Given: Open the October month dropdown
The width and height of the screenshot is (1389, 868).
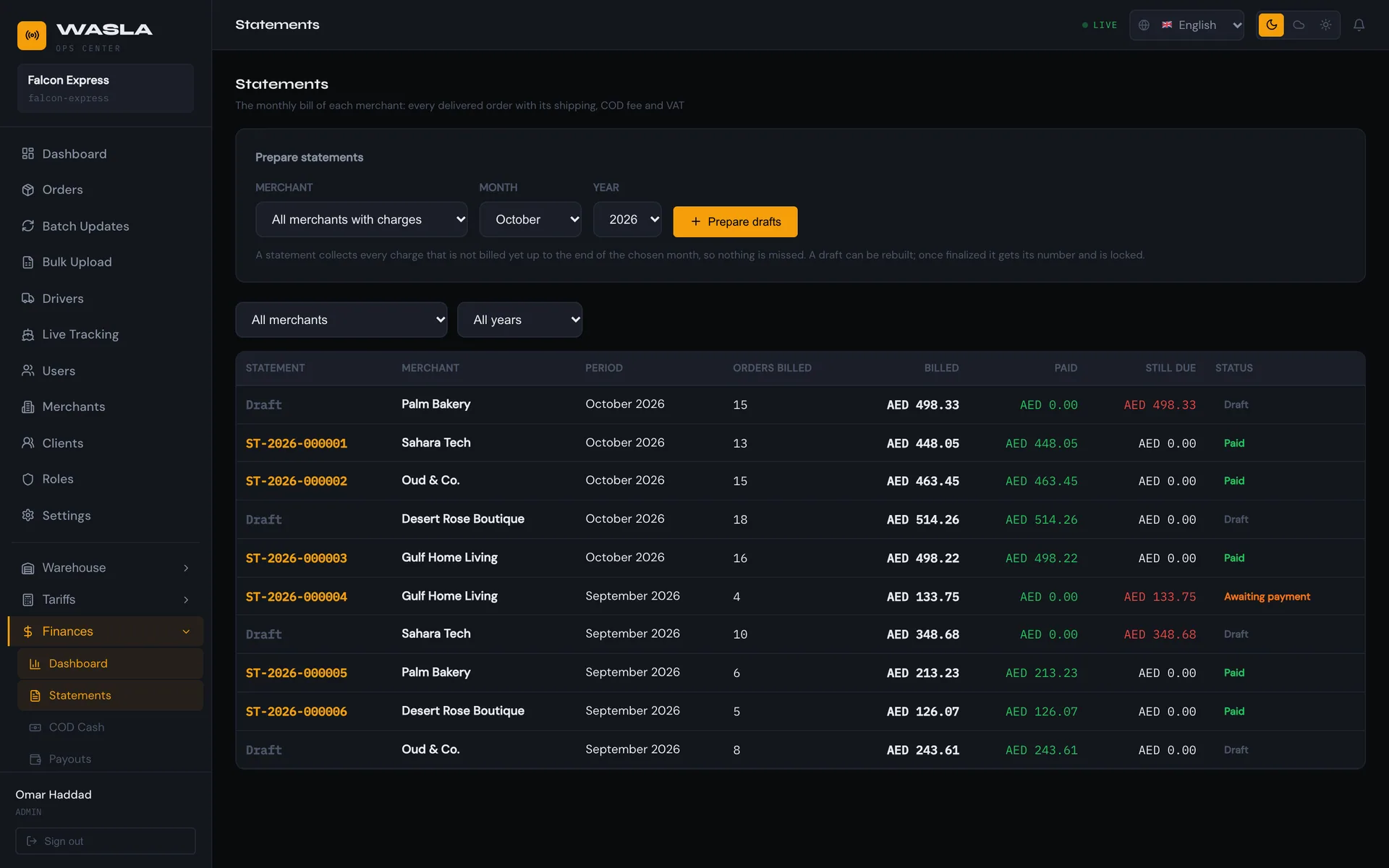Looking at the screenshot, I should pyautogui.click(x=530, y=219).
